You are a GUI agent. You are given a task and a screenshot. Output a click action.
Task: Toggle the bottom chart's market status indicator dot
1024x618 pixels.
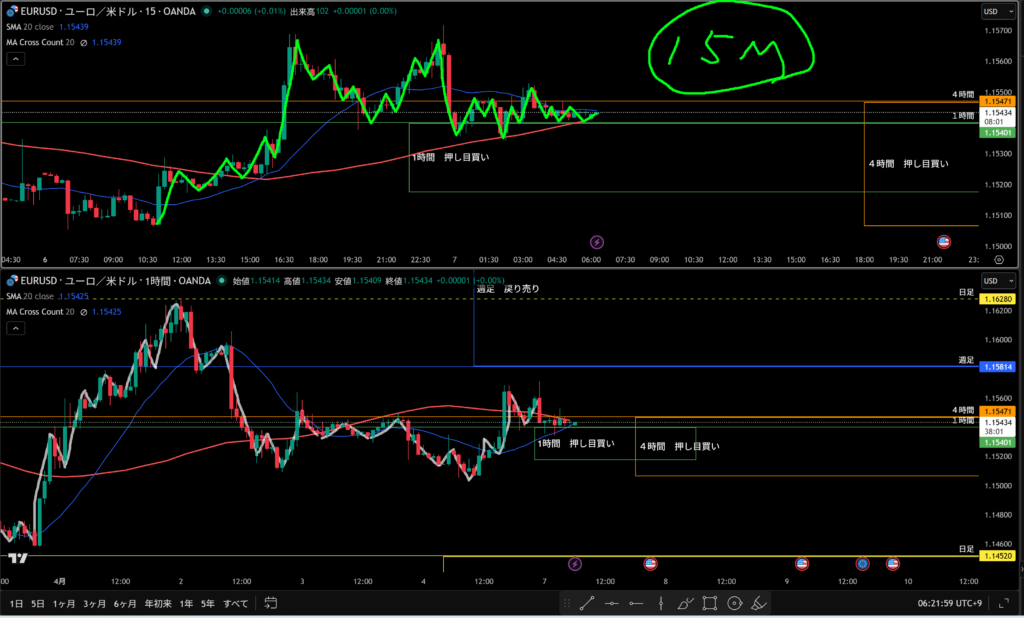point(221,281)
